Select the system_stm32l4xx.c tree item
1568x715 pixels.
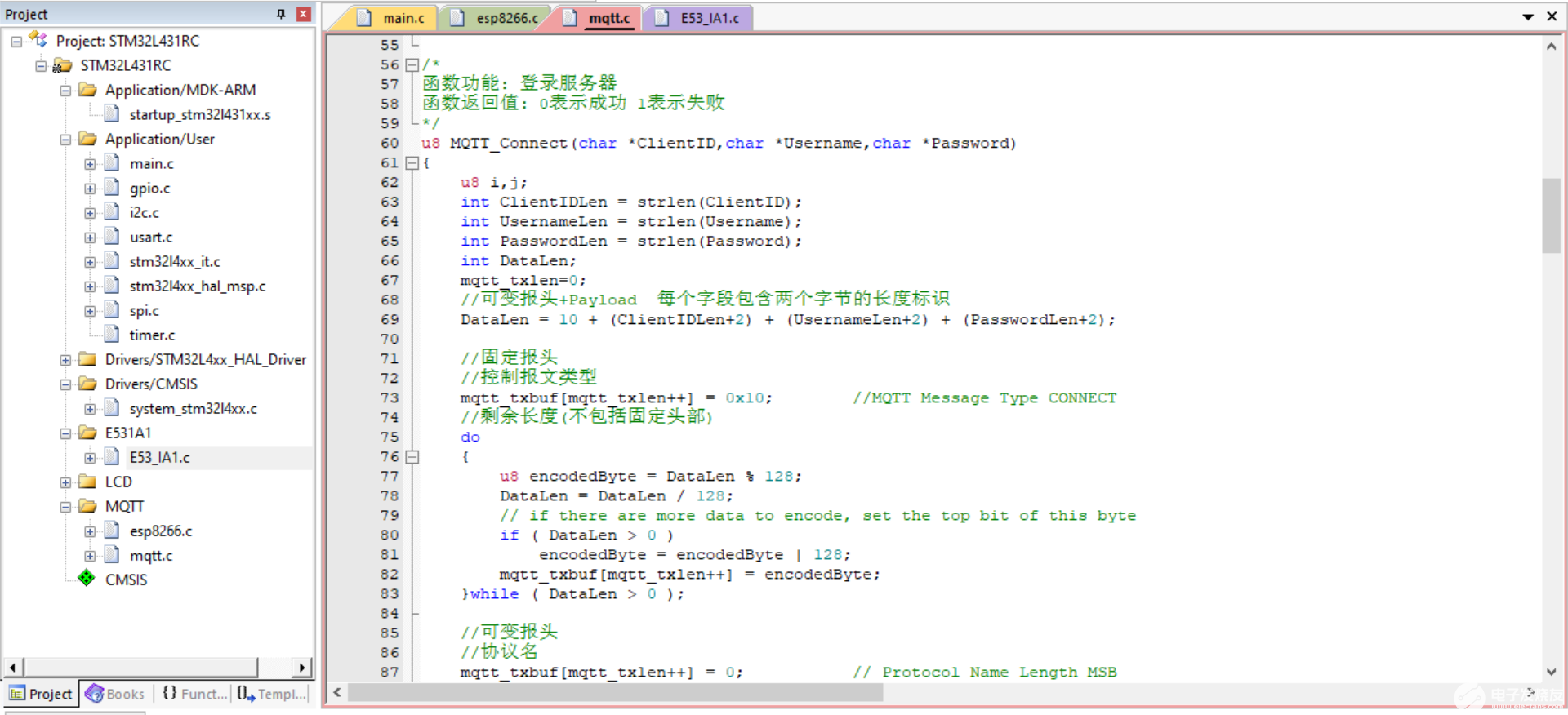tap(193, 408)
